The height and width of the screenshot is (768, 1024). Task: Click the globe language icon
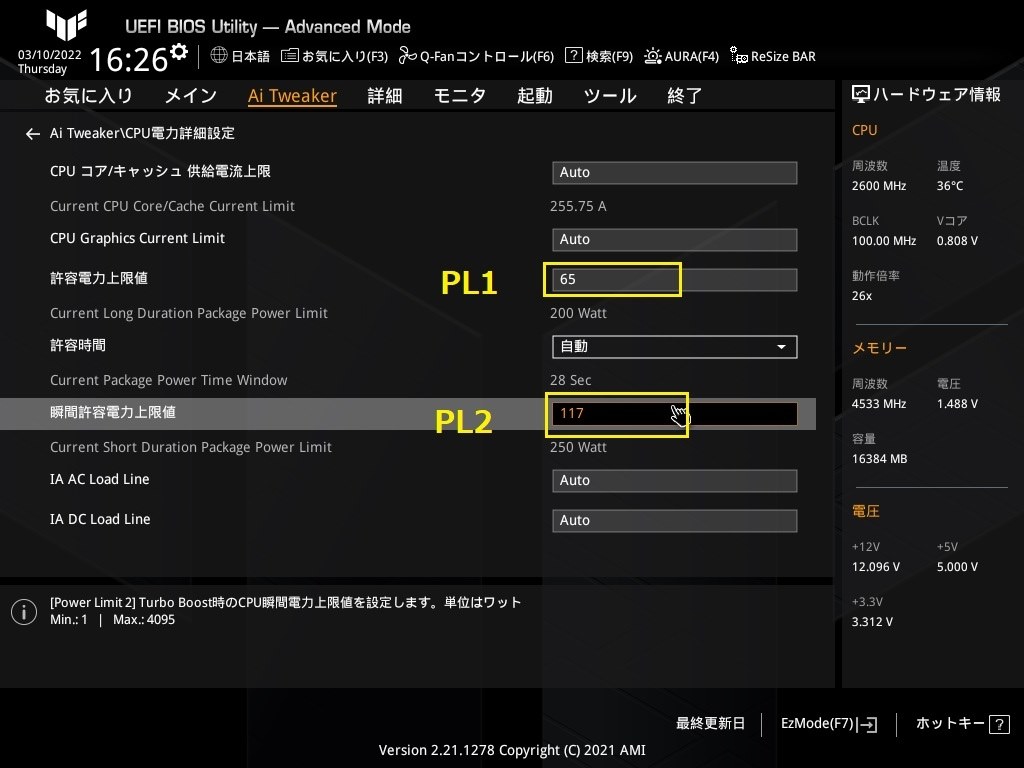coord(219,56)
